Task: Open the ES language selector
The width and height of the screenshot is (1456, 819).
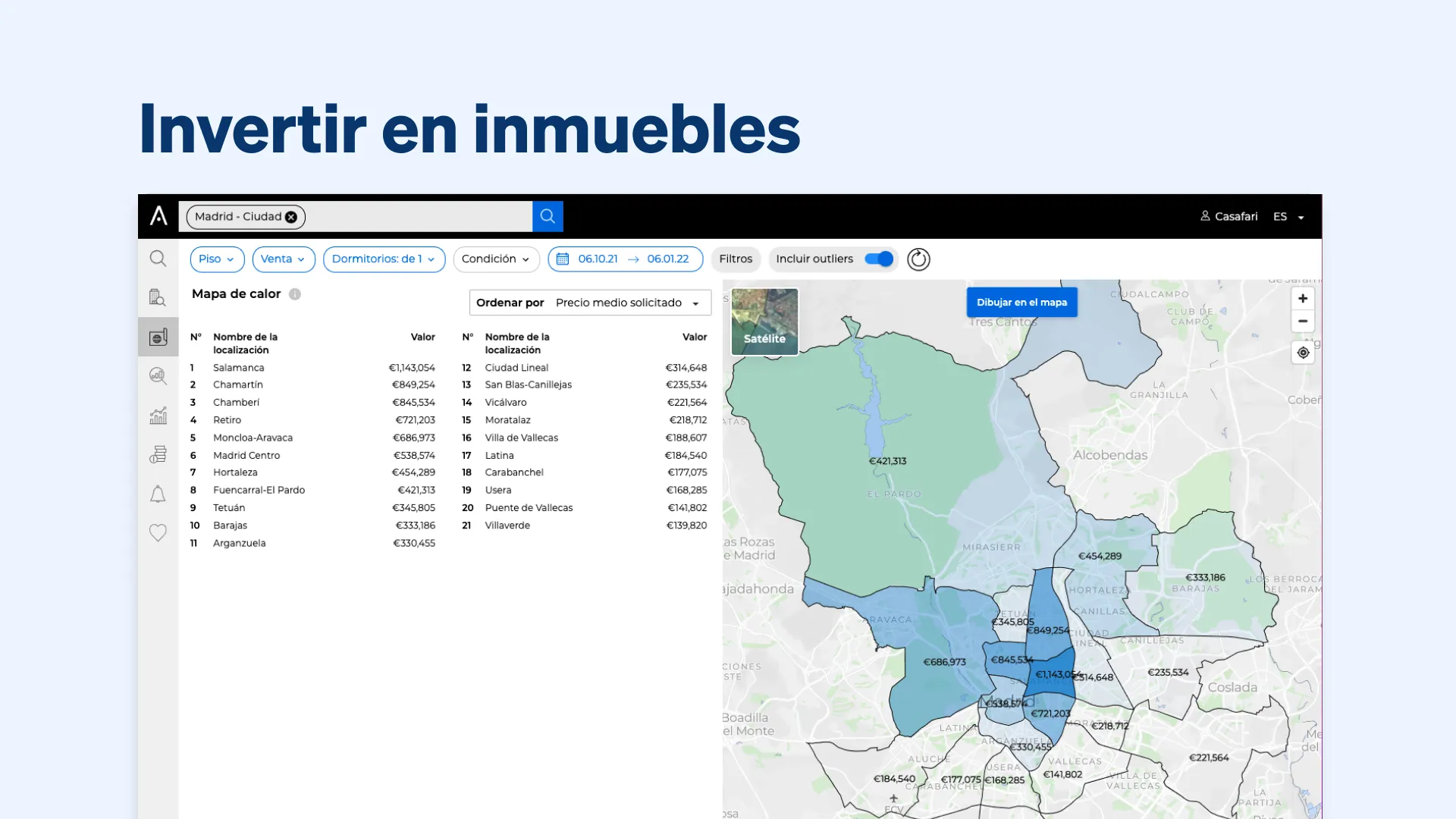Action: 1288,217
